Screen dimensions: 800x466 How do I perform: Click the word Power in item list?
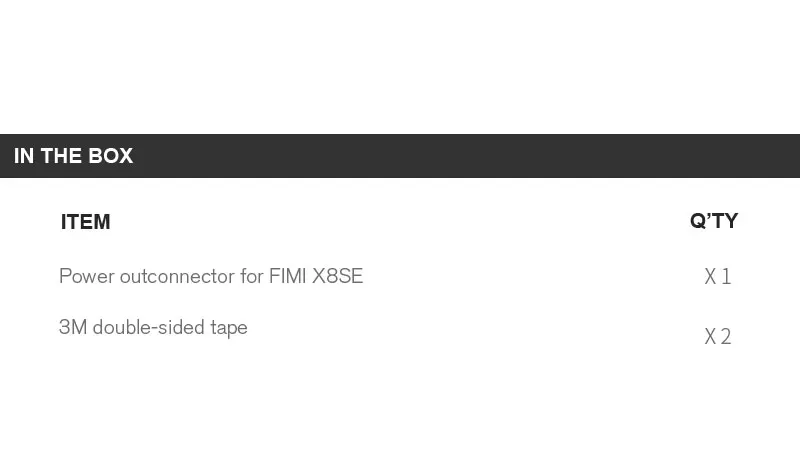(x=86, y=276)
